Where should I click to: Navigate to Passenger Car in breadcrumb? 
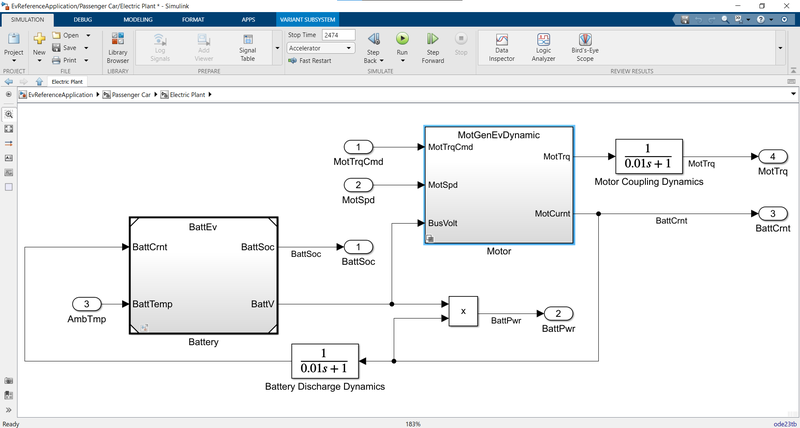click(131, 94)
